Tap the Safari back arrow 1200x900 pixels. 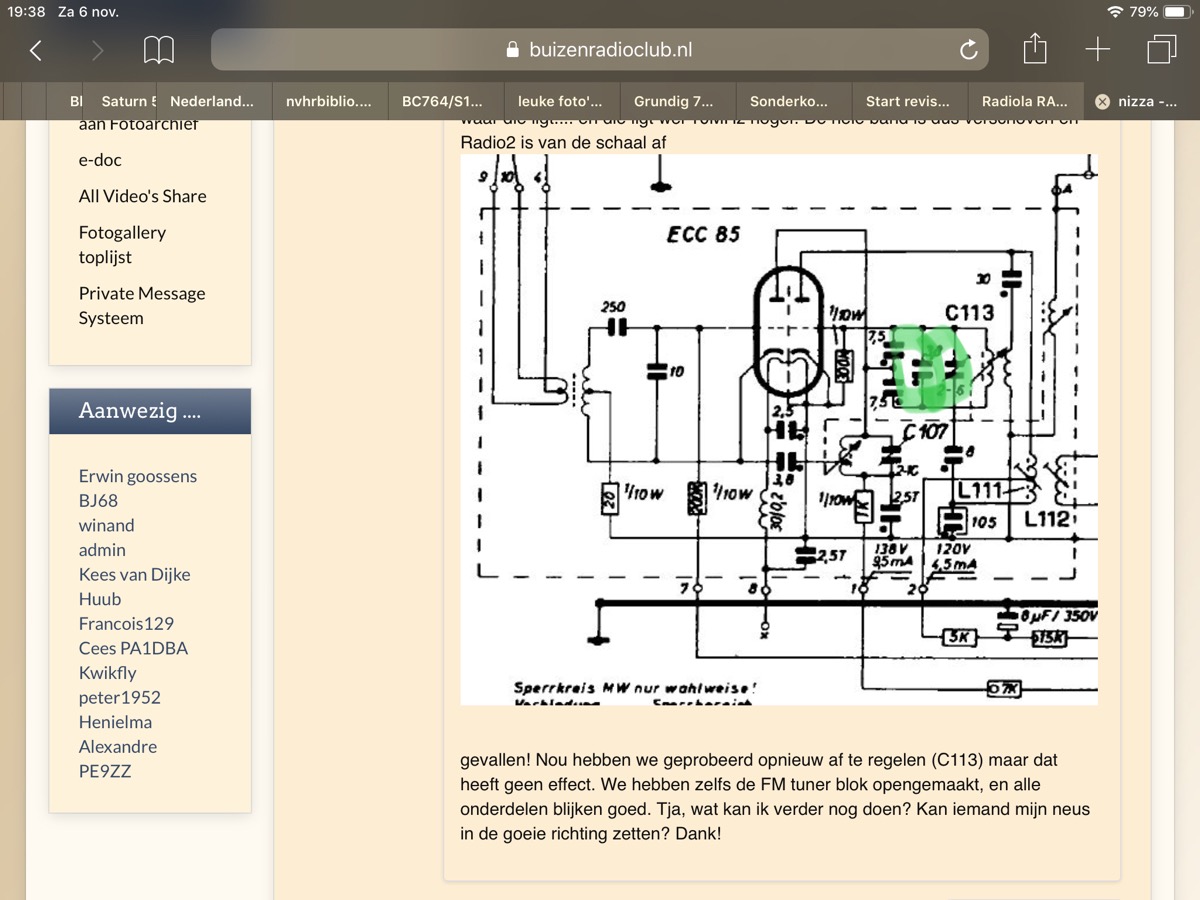click(36, 50)
